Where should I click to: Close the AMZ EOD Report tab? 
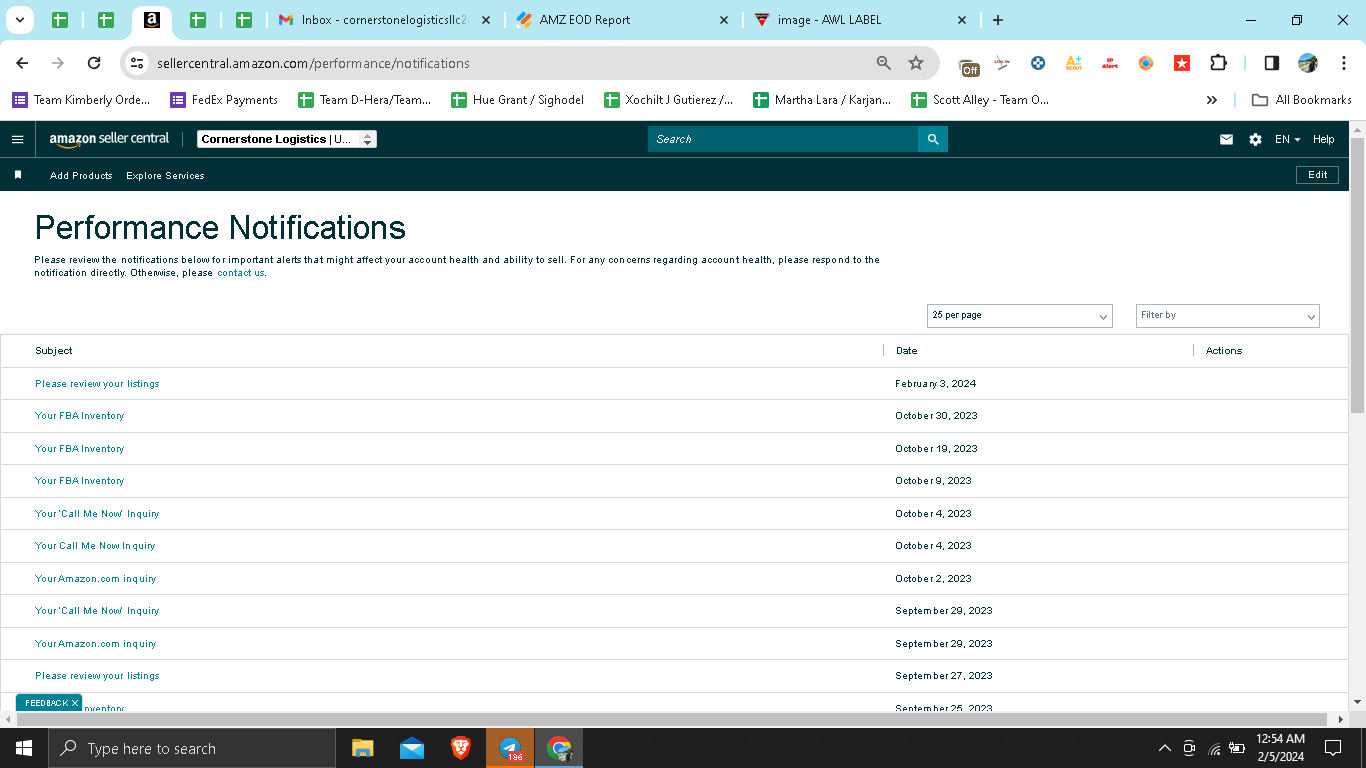coord(724,20)
